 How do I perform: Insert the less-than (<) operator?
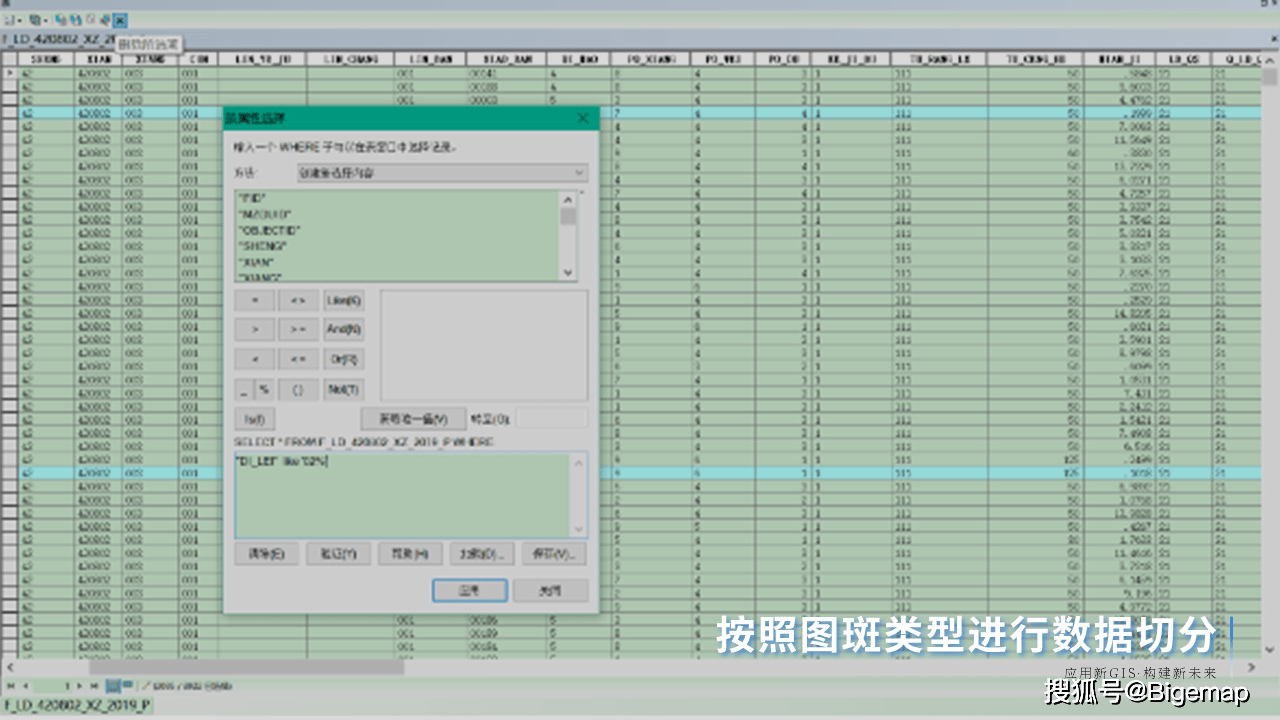click(255, 358)
